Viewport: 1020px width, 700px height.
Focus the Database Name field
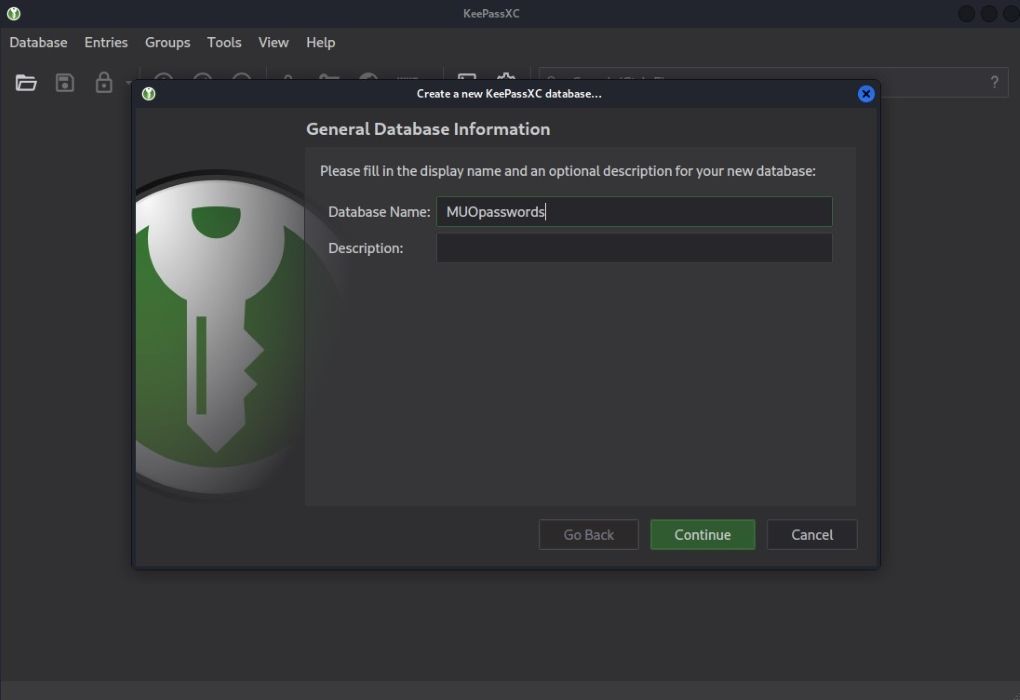634,211
